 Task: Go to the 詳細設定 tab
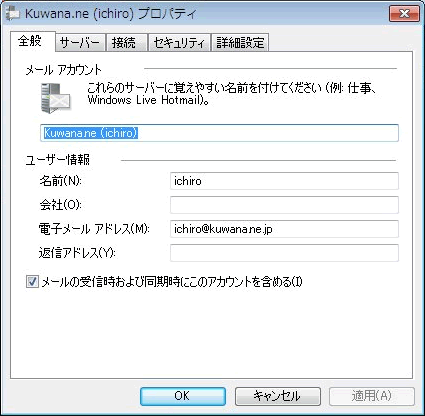240,43
